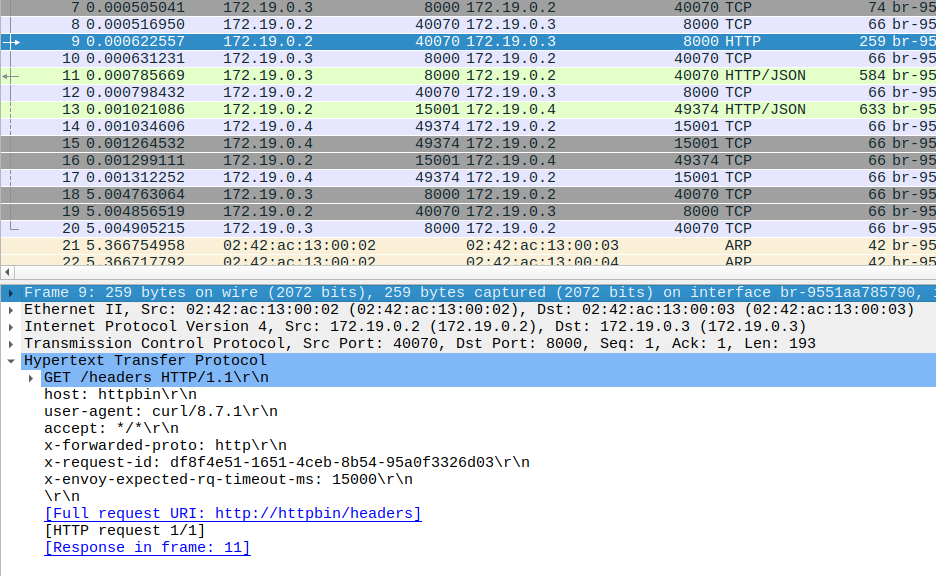Viewport: 936px width, 576px height.
Task: Expand the Internet Protocol Version 4 arrow
Action: click(x=11, y=327)
